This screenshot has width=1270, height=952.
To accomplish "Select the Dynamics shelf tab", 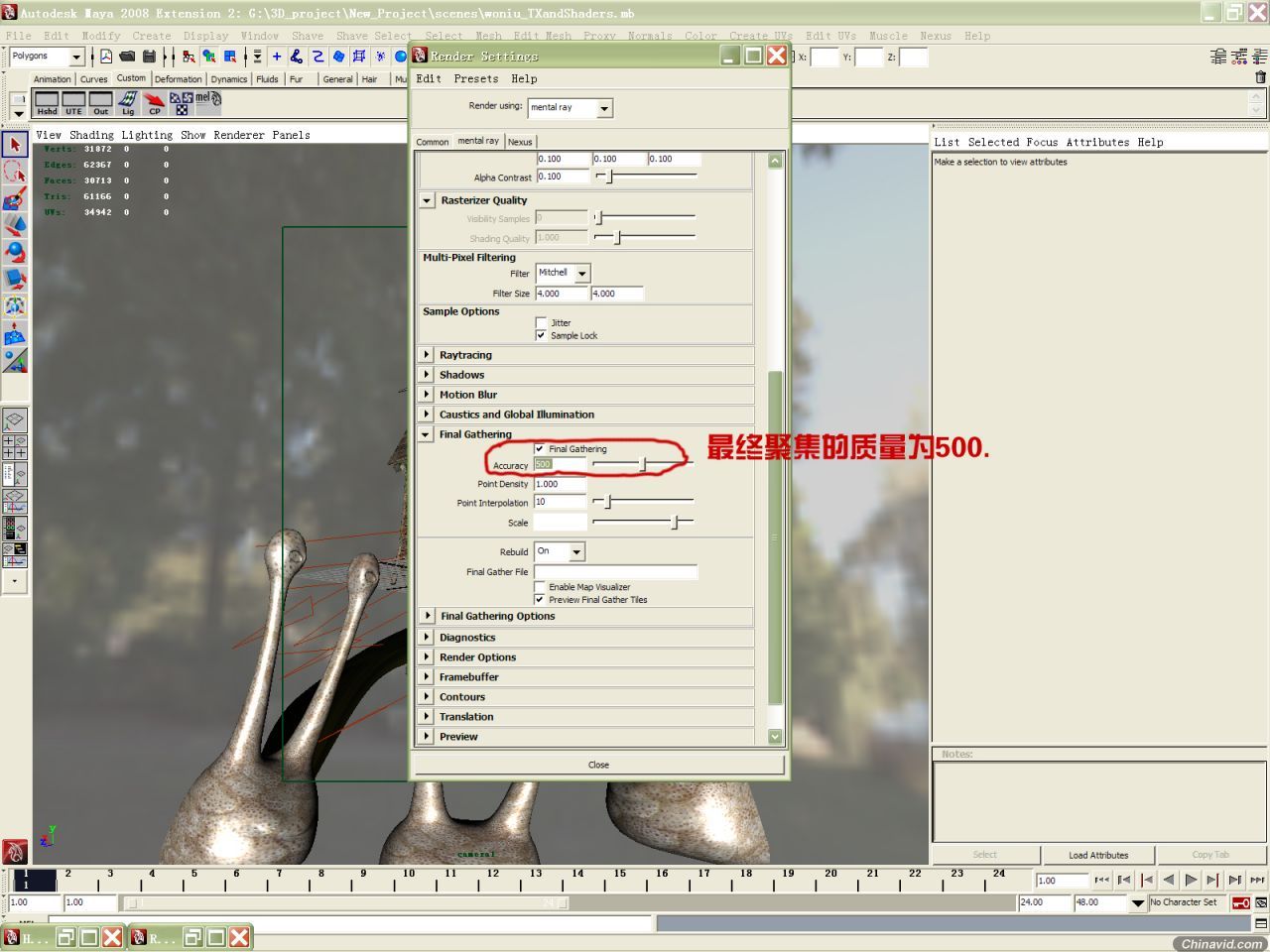I will [228, 79].
